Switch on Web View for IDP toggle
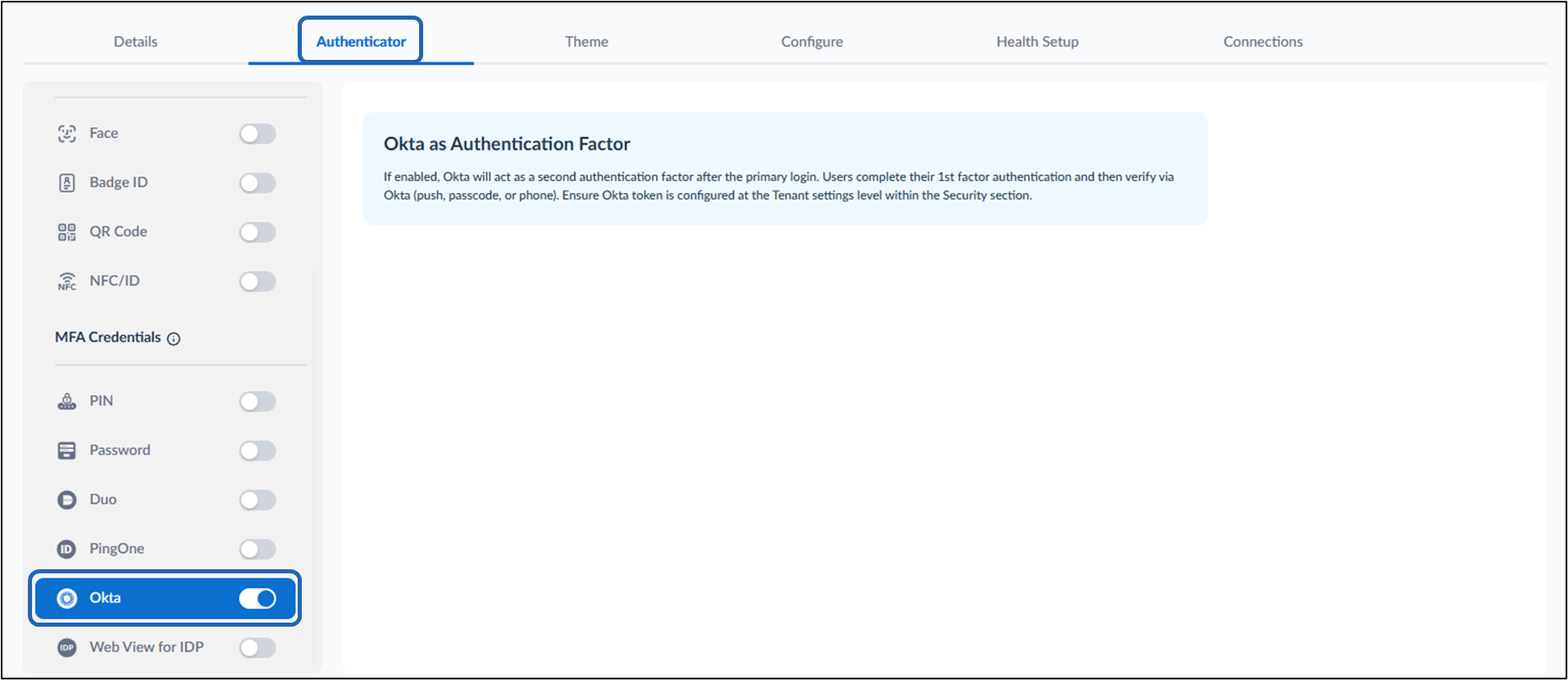This screenshot has height=680, width=1568. click(x=258, y=647)
